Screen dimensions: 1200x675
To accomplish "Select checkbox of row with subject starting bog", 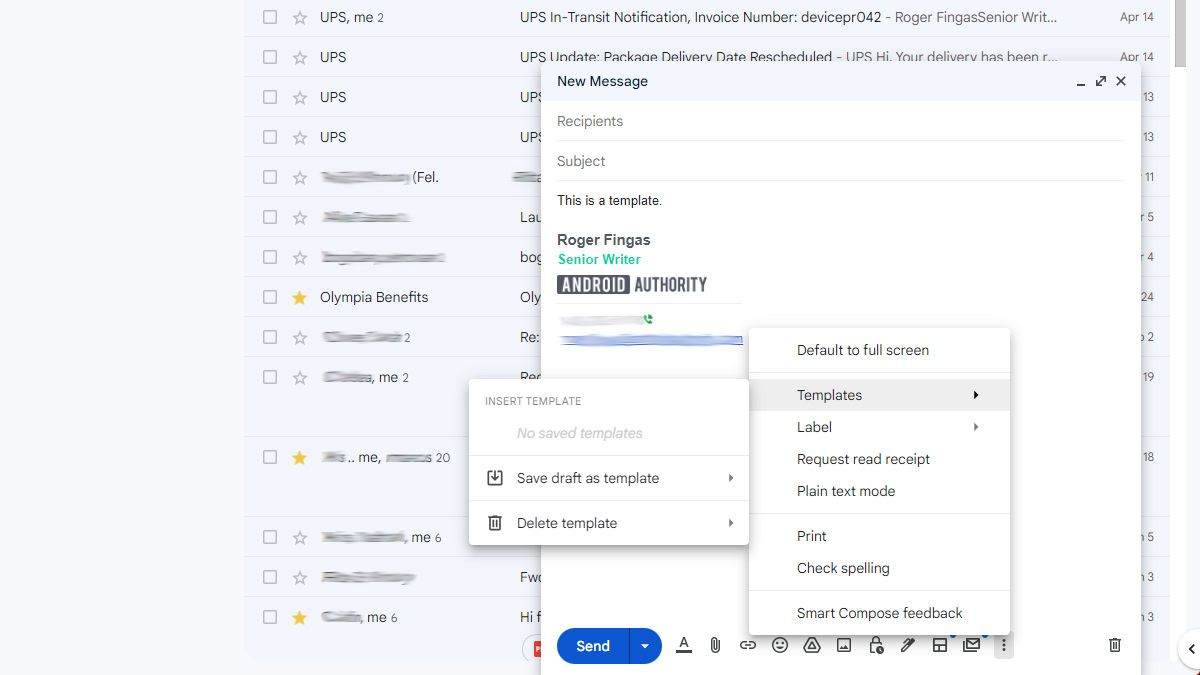I will 270,257.
